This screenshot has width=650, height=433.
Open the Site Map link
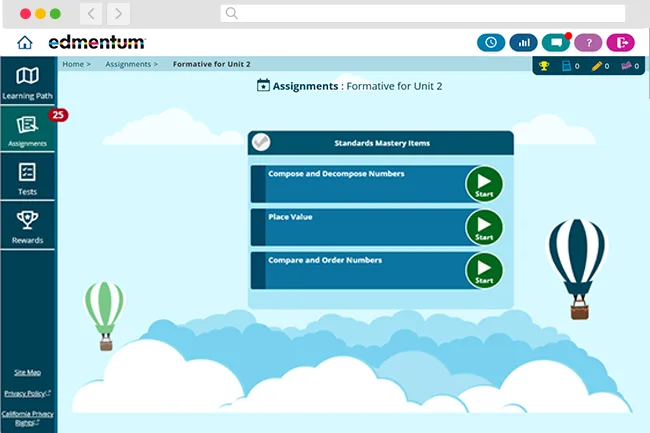point(27,372)
